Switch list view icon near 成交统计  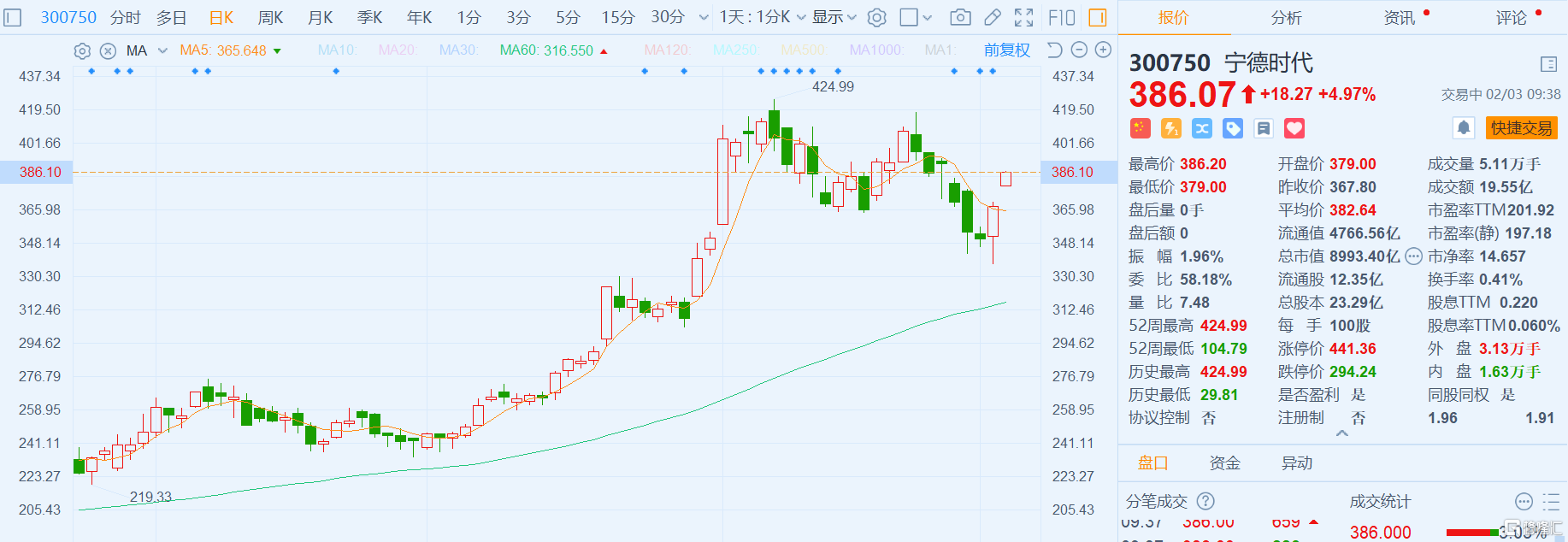(x=1551, y=502)
